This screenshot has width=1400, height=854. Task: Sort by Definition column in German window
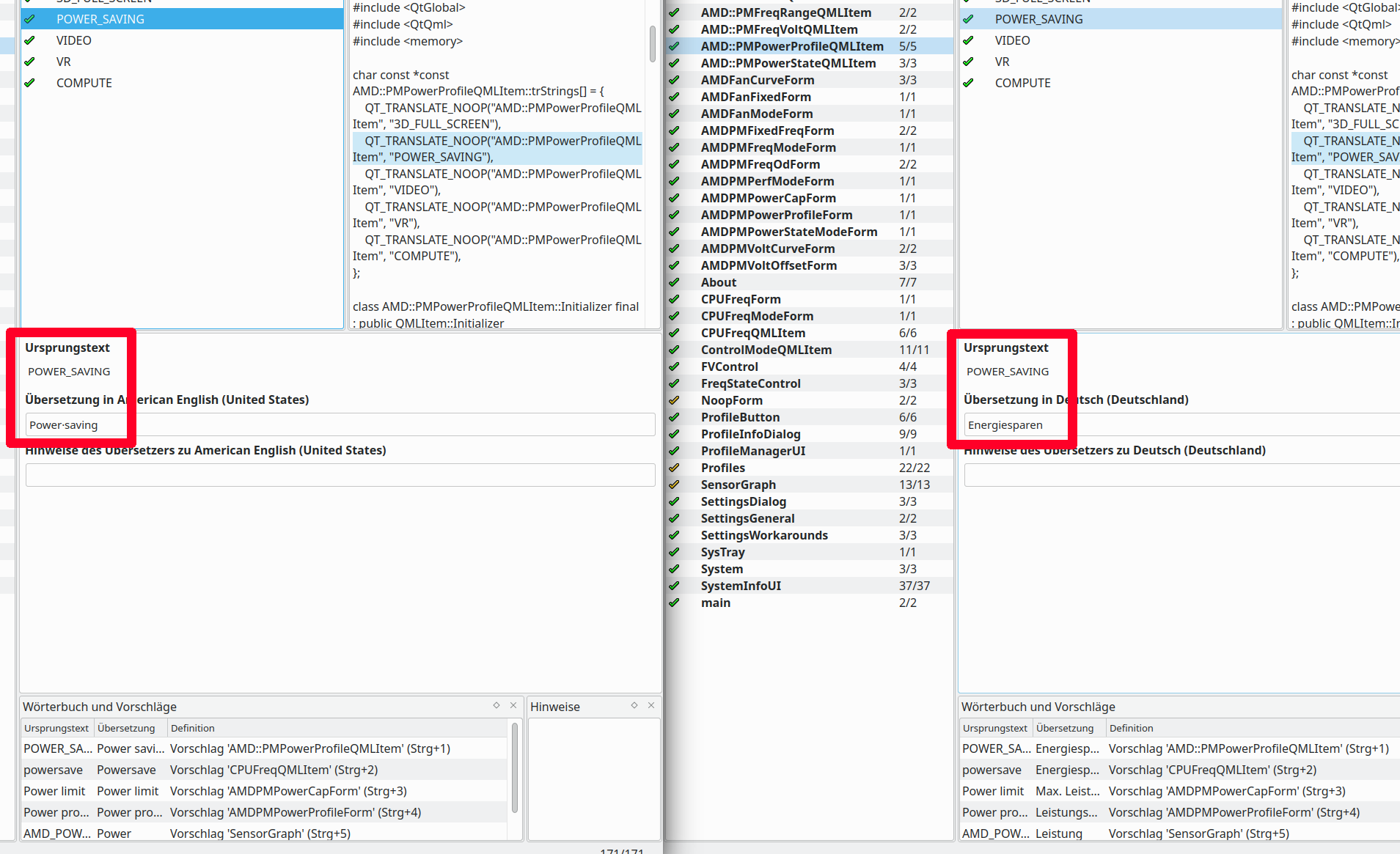[1253, 728]
